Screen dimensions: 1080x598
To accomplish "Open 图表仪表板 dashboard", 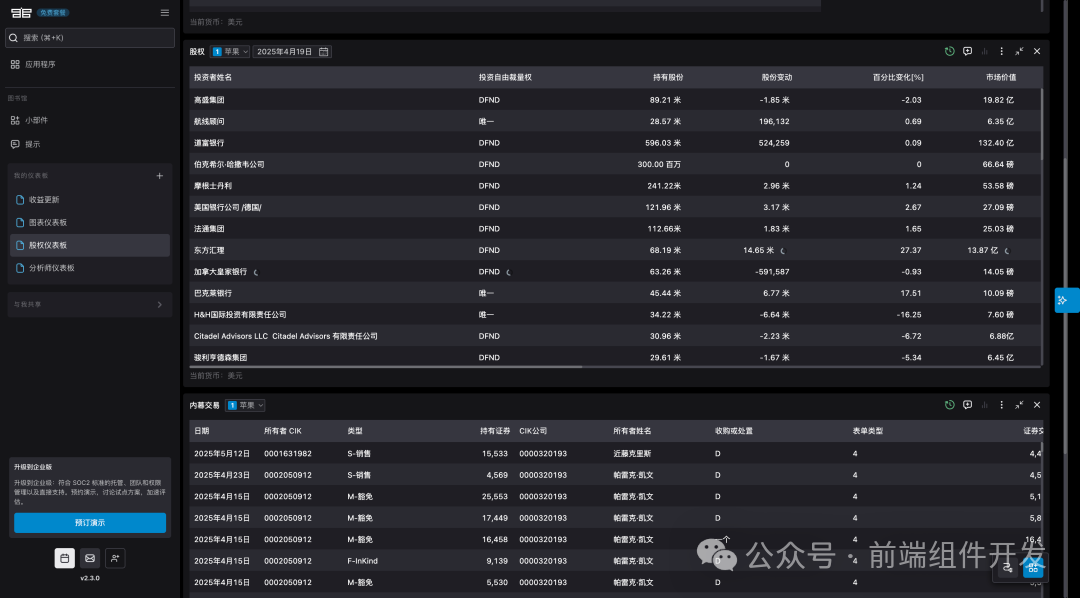I will [x=90, y=223].
